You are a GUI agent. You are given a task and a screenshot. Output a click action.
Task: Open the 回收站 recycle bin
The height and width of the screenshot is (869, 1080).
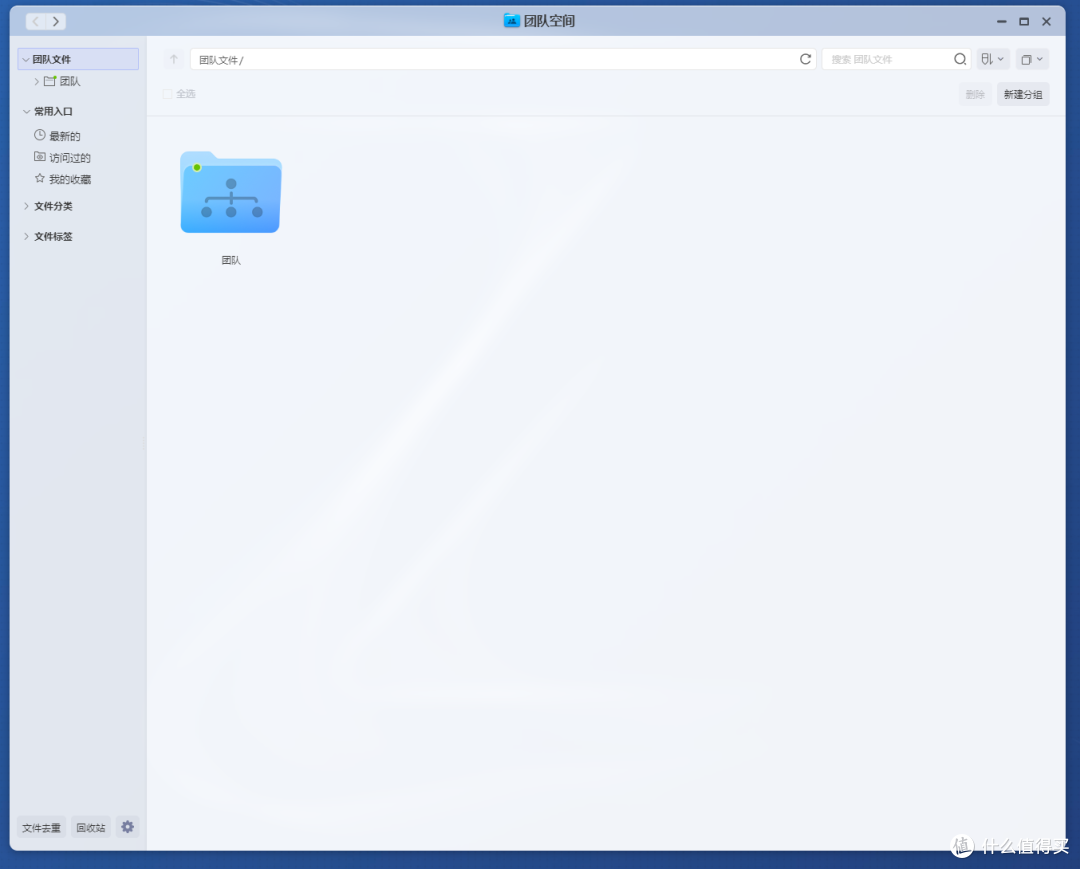click(91, 827)
